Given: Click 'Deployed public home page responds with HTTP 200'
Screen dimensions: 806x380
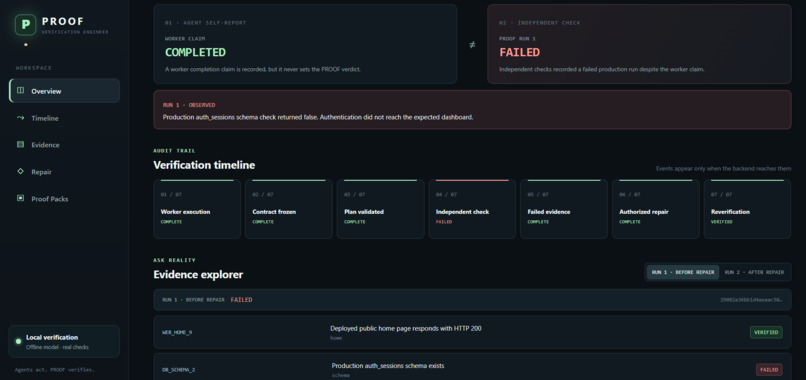Looking at the screenshot, I should point(406,328).
